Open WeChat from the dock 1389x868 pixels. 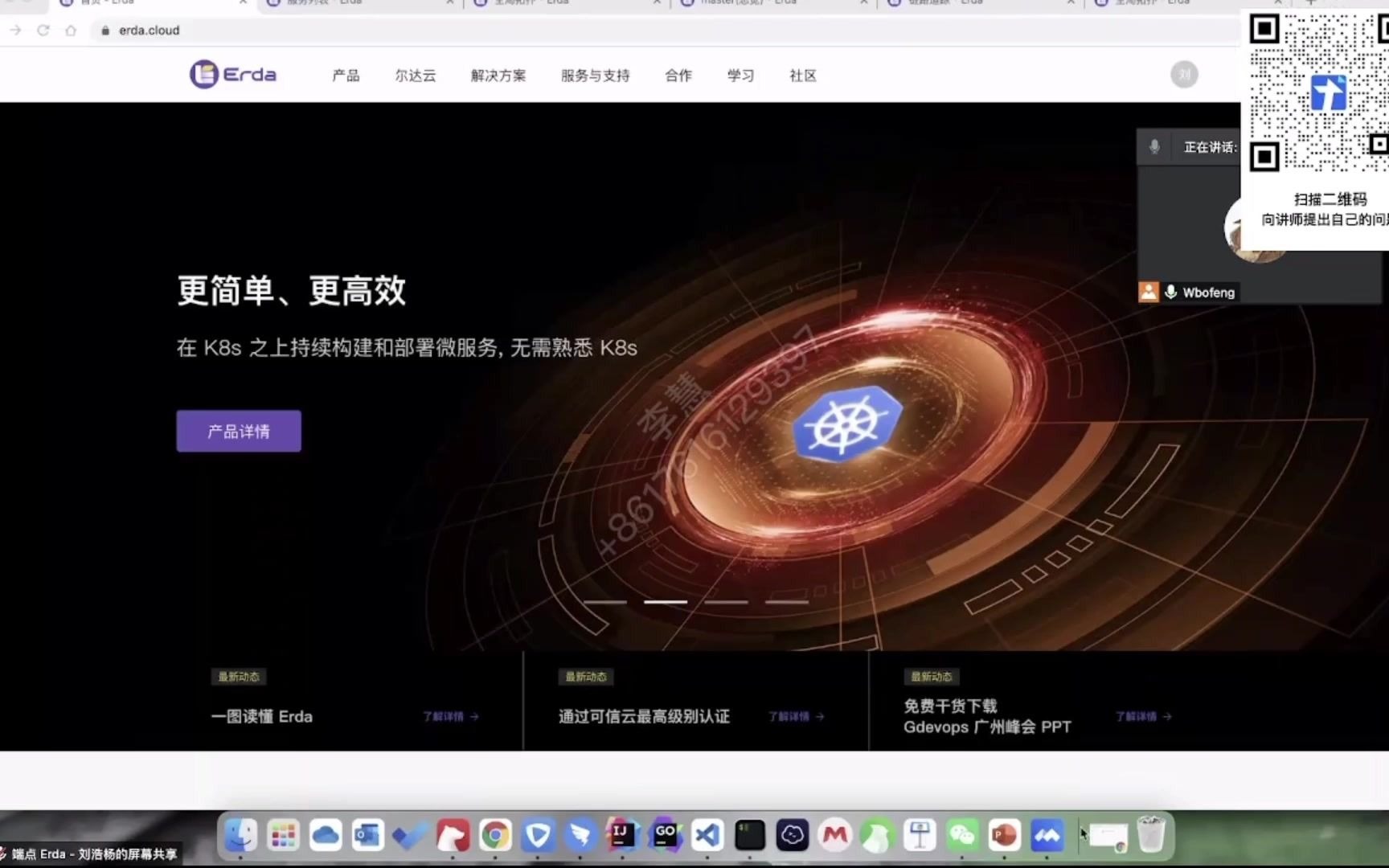[962, 836]
